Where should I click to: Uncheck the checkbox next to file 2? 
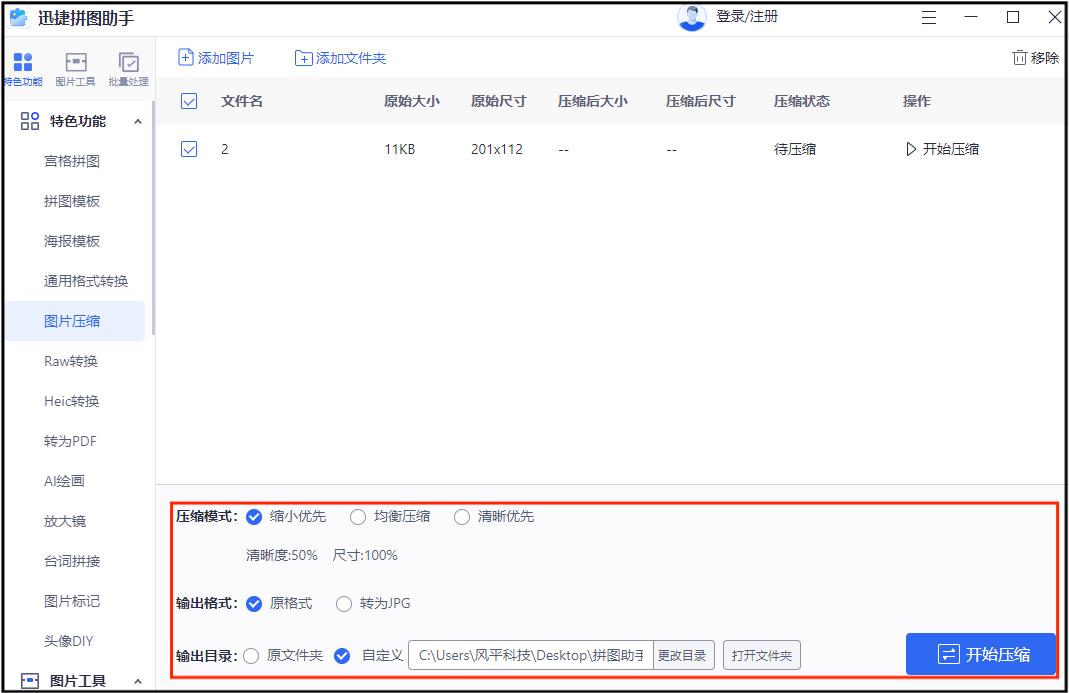pyautogui.click(x=188, y=148)
